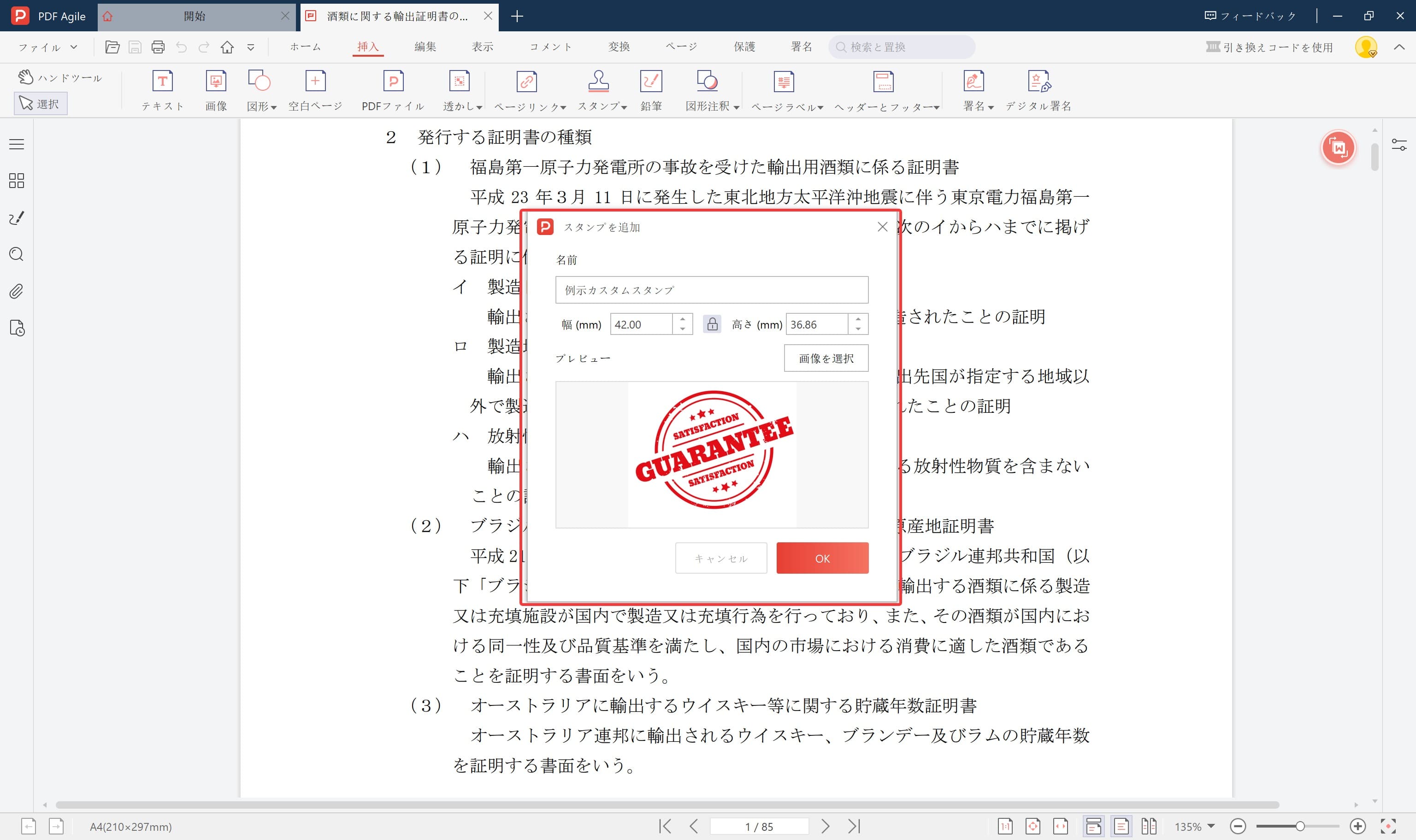Activate the 選択 selection tool

tap(41, 103)
